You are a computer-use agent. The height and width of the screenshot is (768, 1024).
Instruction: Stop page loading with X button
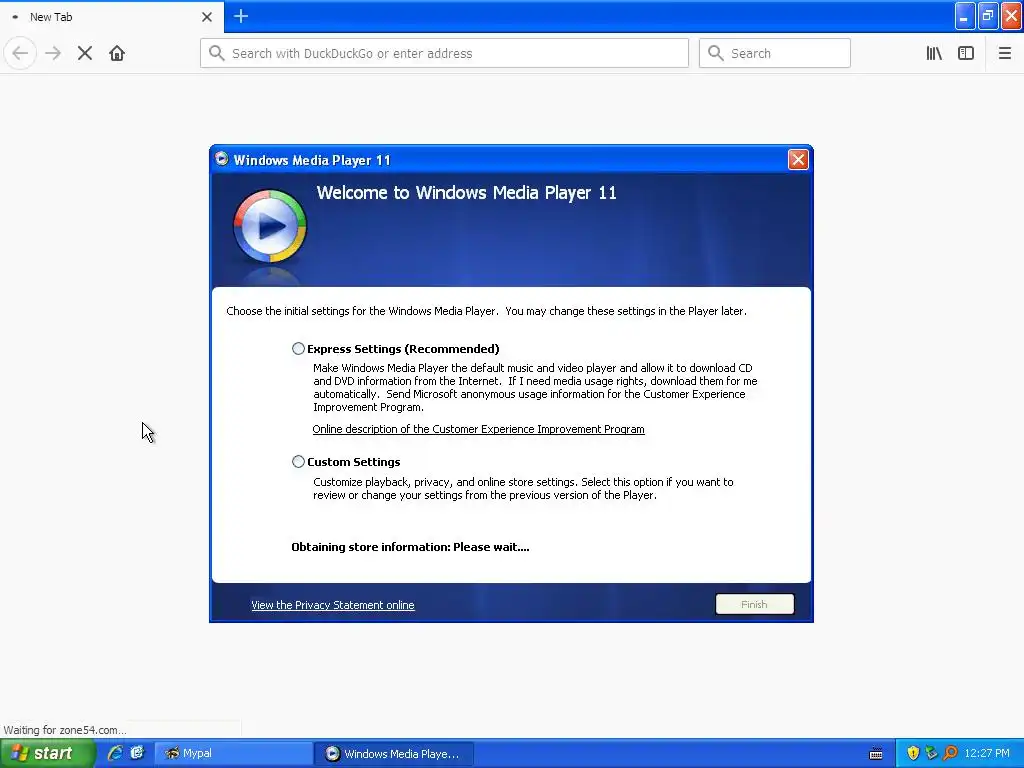pyautogui.click(x=85, y=53)
